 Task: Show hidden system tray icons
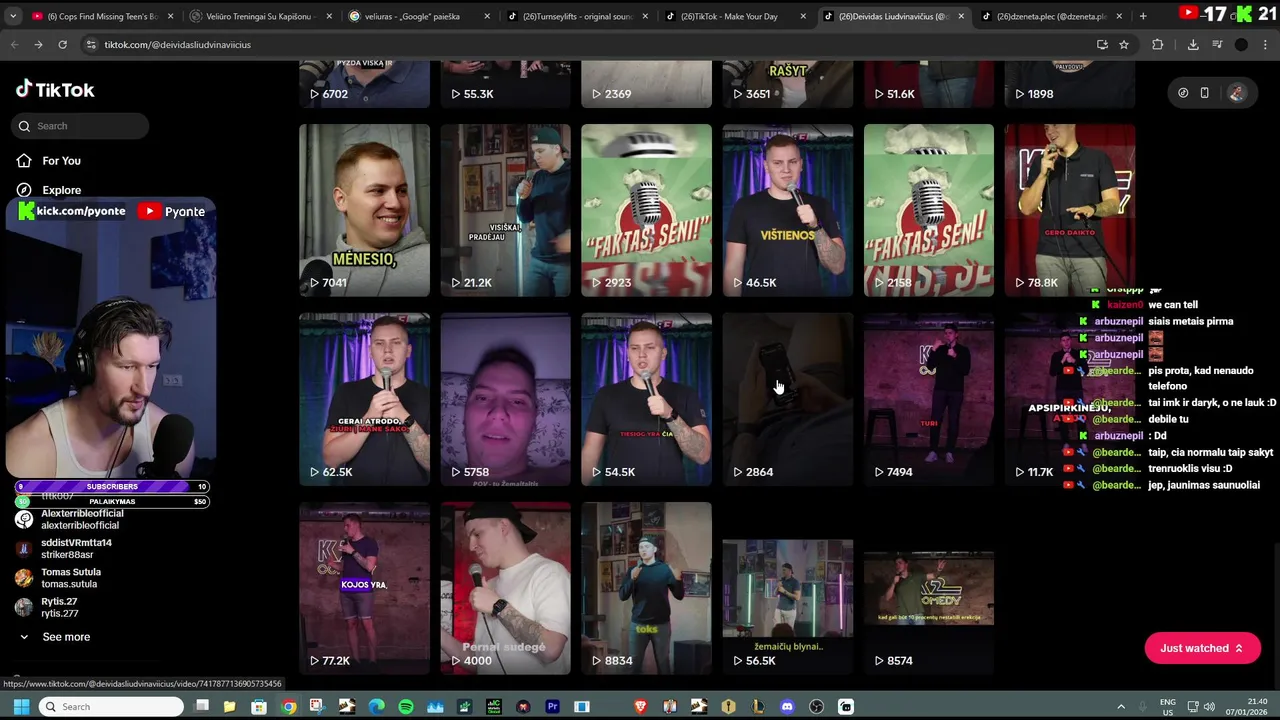[1120, 707]
